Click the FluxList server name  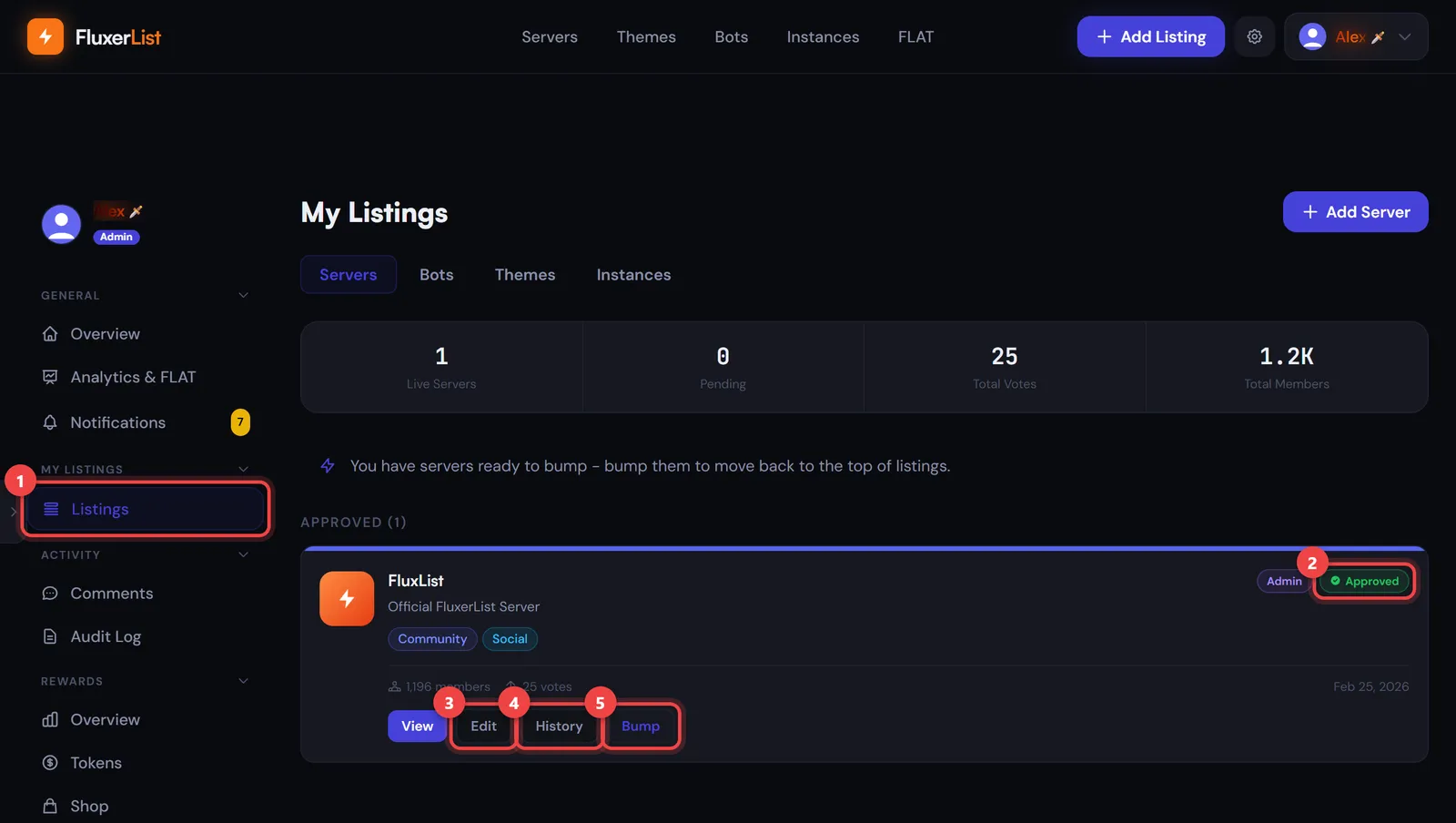[416, 581]
